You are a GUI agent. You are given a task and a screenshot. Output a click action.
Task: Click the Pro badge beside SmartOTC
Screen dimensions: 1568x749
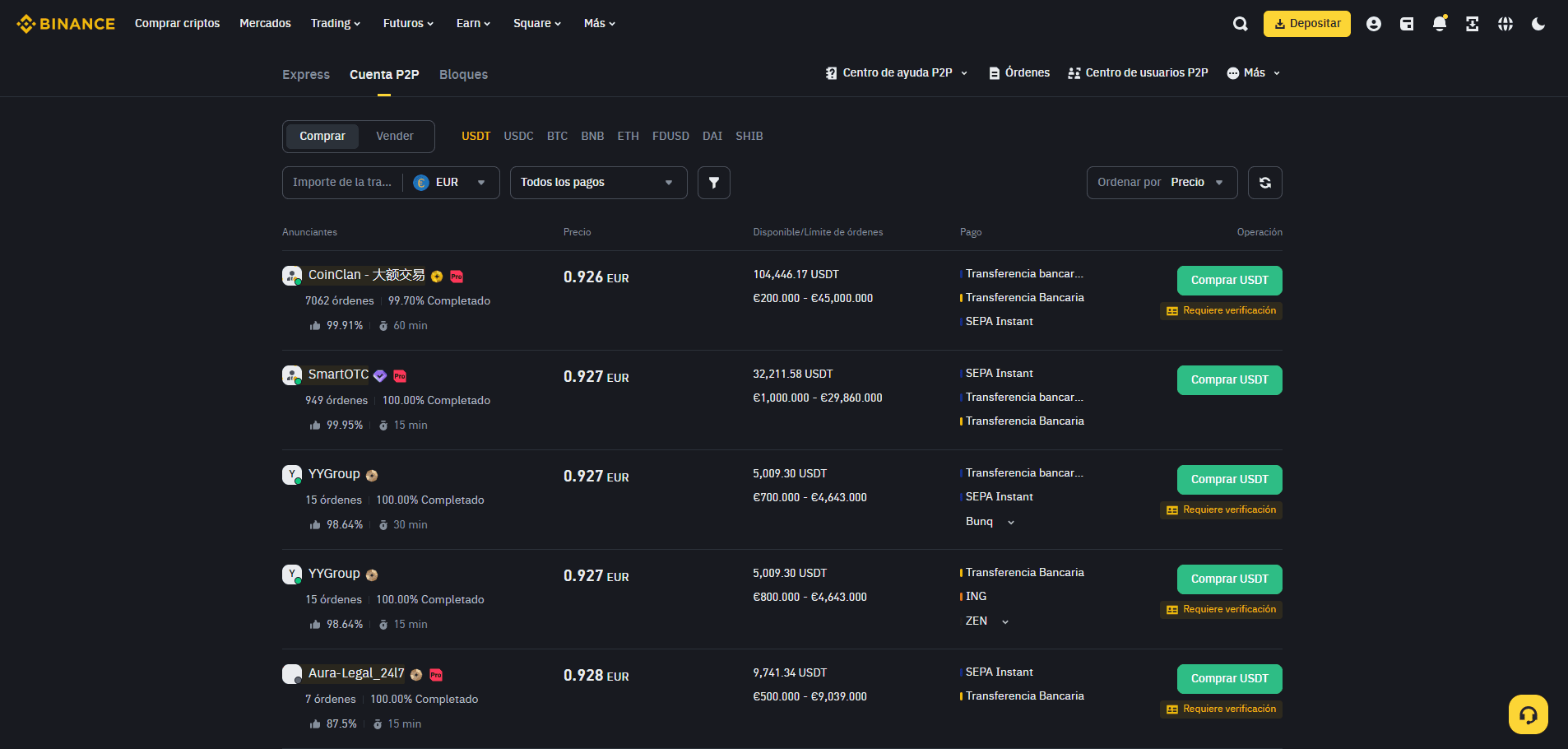click(x=400, y=376)
